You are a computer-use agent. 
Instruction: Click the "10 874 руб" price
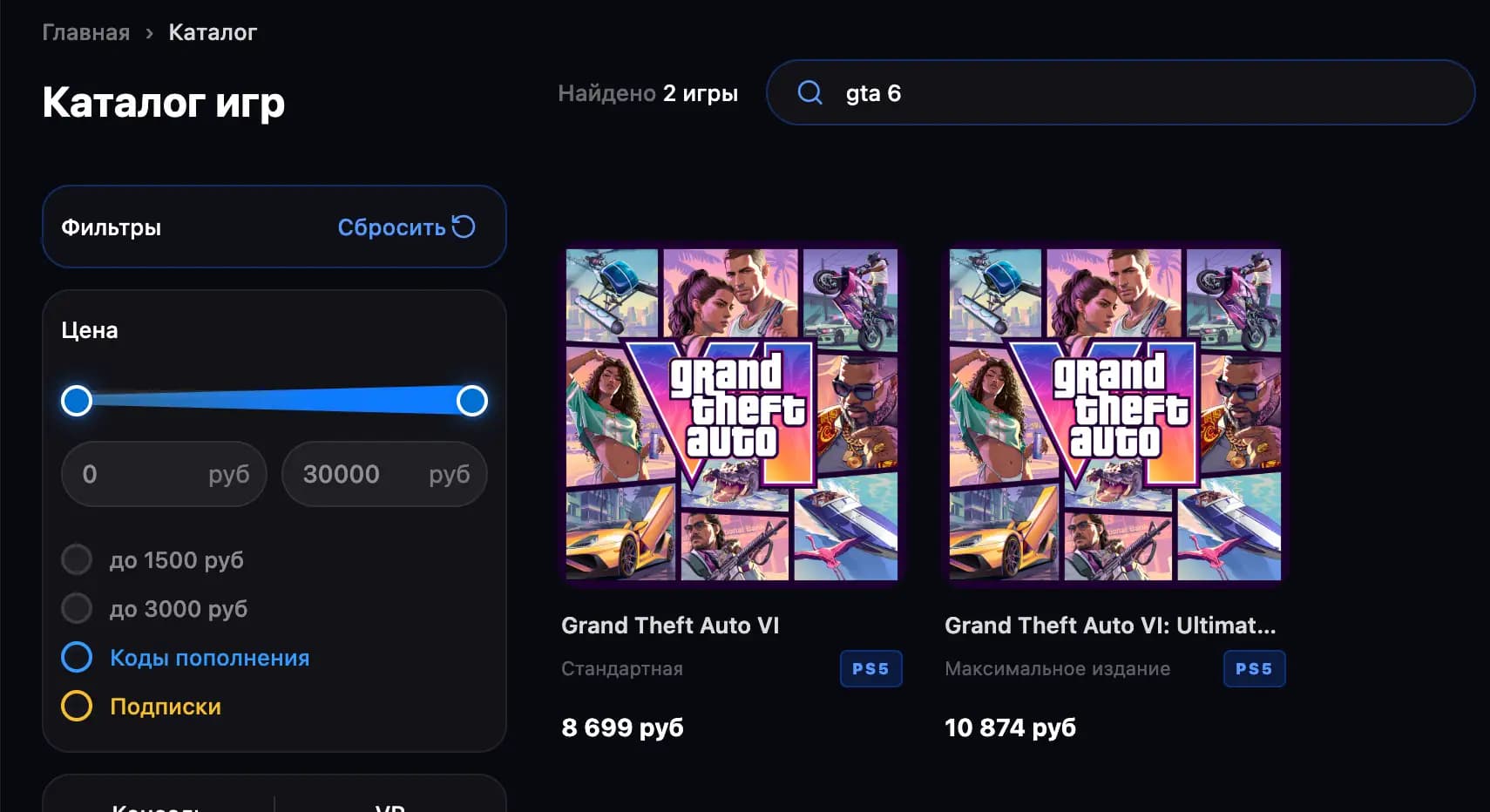coord(1011,727)
